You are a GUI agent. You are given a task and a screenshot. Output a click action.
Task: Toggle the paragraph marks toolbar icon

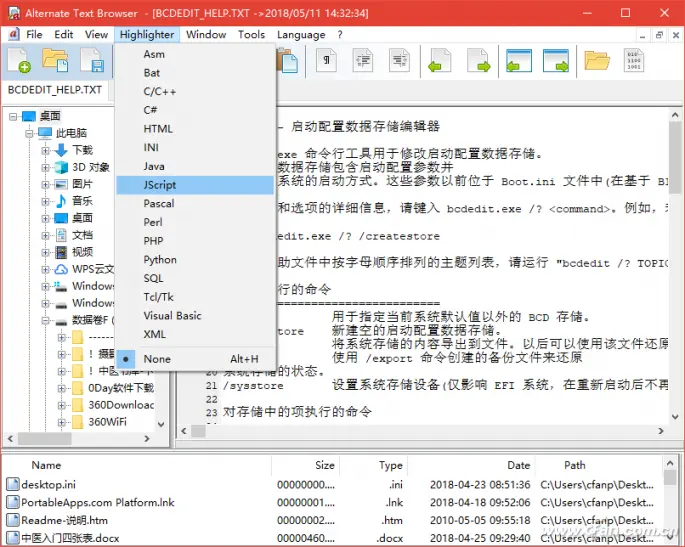pyautogui.click(x=326, y=60)
